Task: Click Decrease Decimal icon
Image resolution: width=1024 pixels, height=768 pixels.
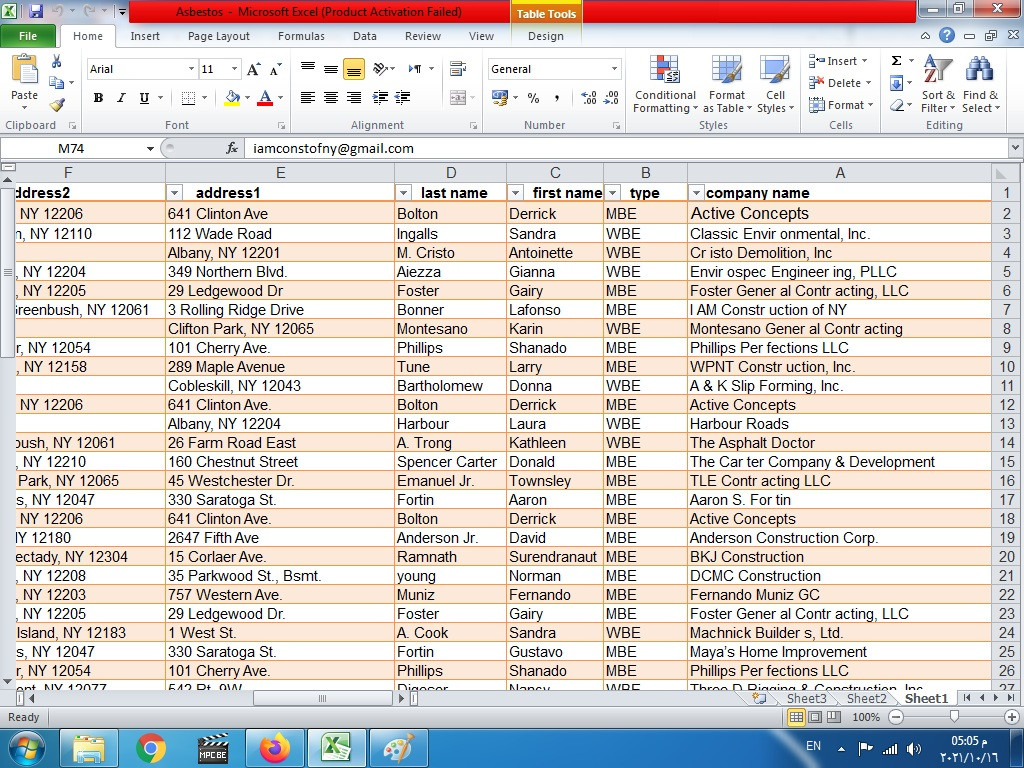Action: click(x=611, y=98)
